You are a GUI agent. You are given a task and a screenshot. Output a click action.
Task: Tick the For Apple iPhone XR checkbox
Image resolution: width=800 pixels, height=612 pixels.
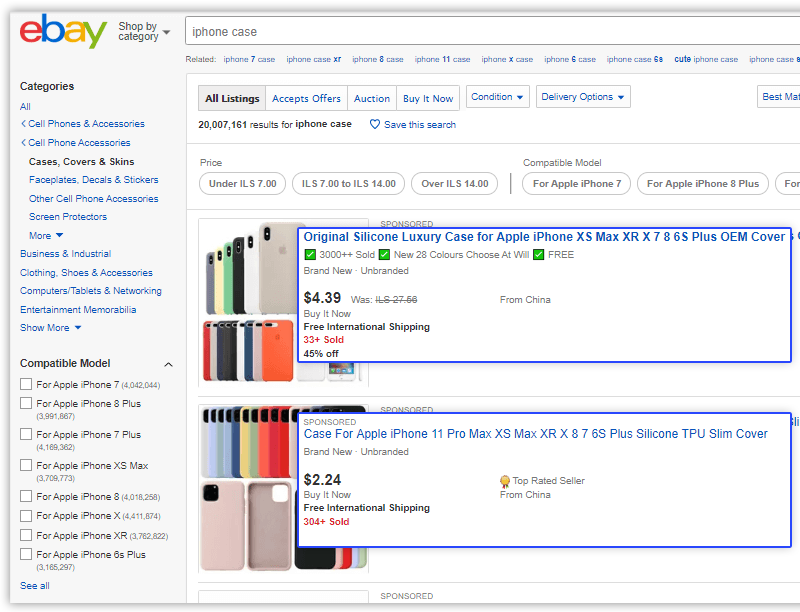click(26, 535)
